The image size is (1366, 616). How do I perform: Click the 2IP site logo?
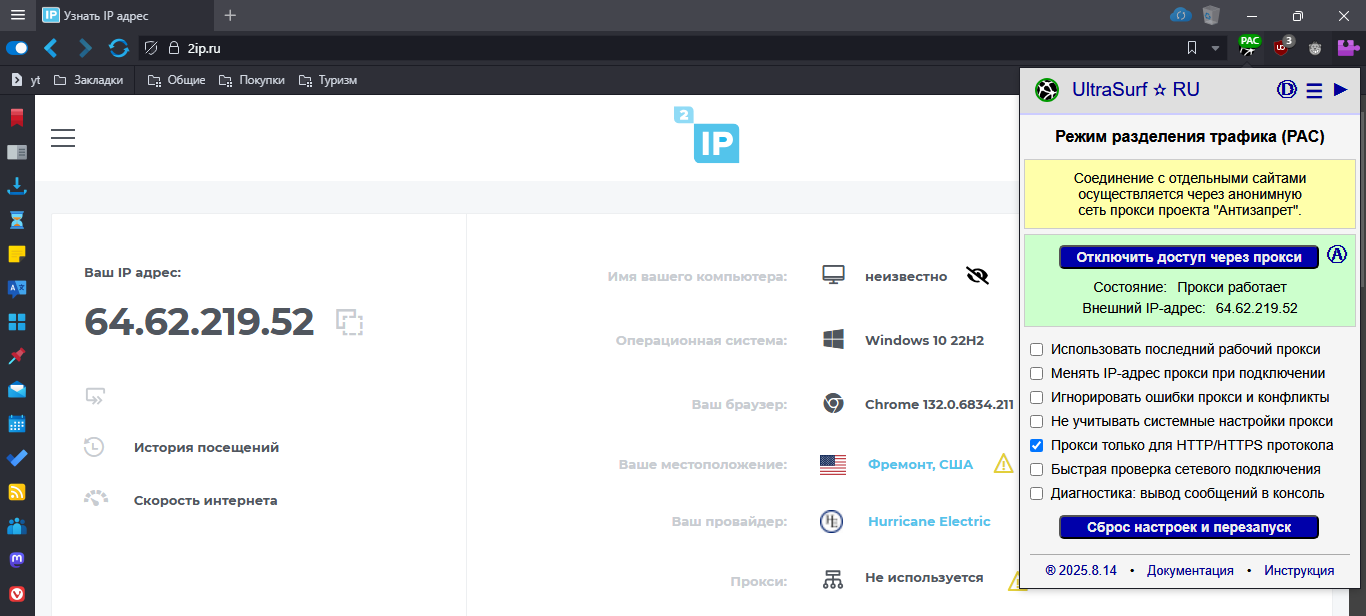707,135
